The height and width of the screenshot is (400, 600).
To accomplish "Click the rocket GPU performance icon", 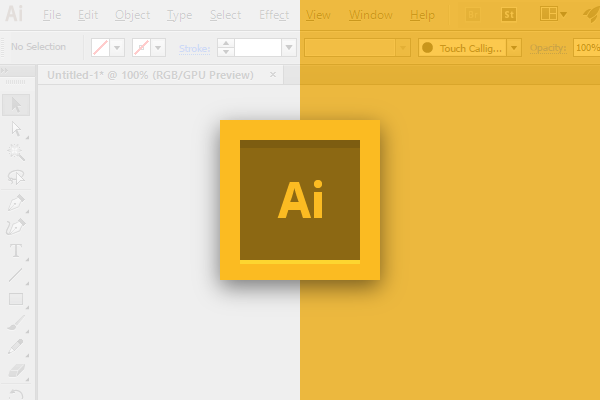I will coord(591,15).
